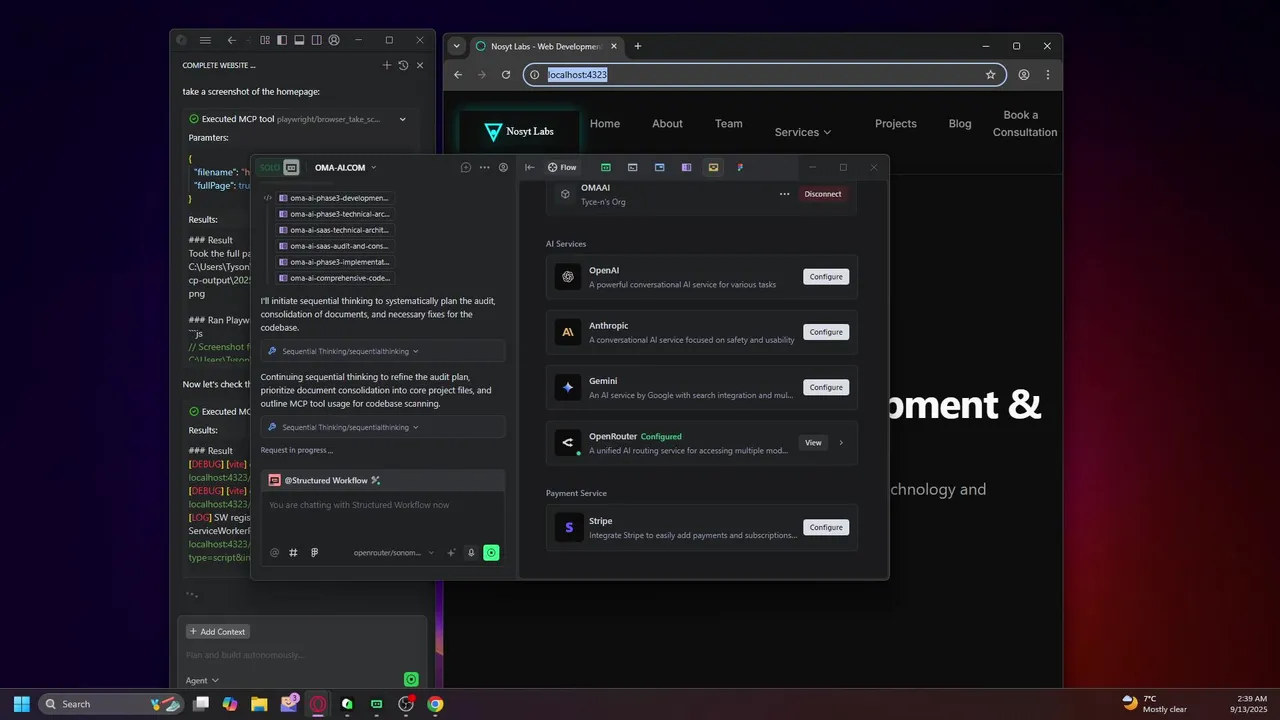Click the Figma attach icon in the chat input
The height and width of the screenshot is (720, 1280).
pyautogui.click(x=314, y=552)
